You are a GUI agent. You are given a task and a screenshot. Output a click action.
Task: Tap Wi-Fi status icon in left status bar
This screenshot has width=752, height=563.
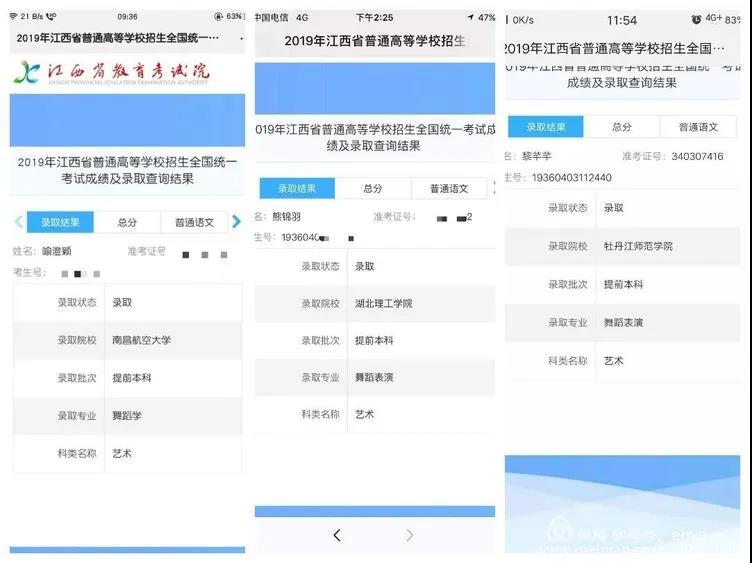(13, 16)
